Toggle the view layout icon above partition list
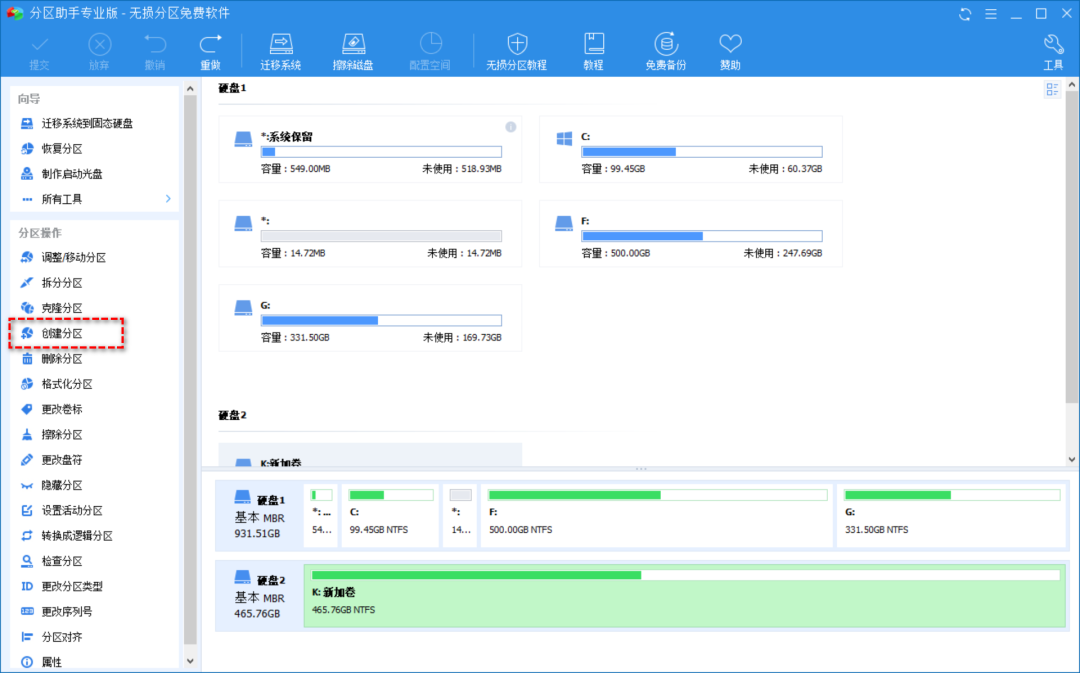 [x=1052, y=89]
